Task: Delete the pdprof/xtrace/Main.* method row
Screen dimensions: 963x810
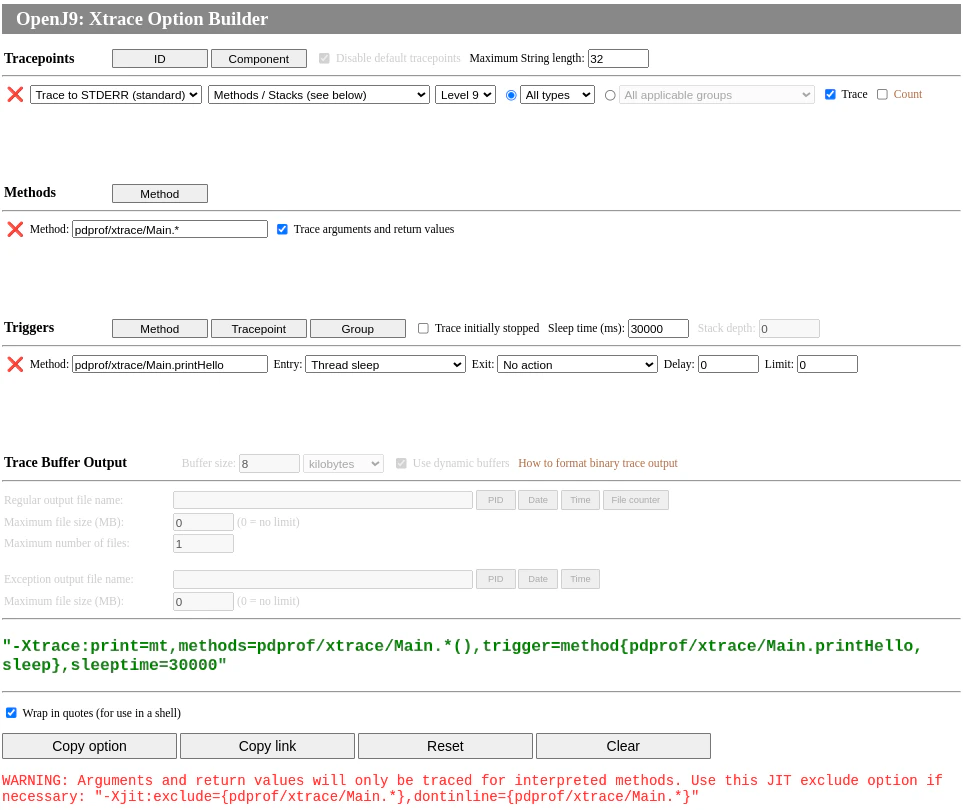Action: (15, 230)
